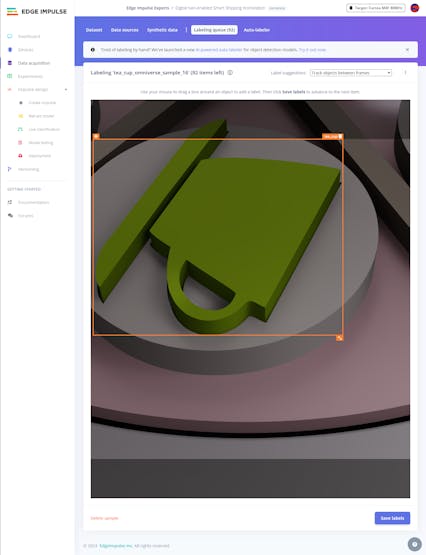426x555 pixels.
Task: Go to Experiments in the sidebar
Action: (x=30, y=76)
